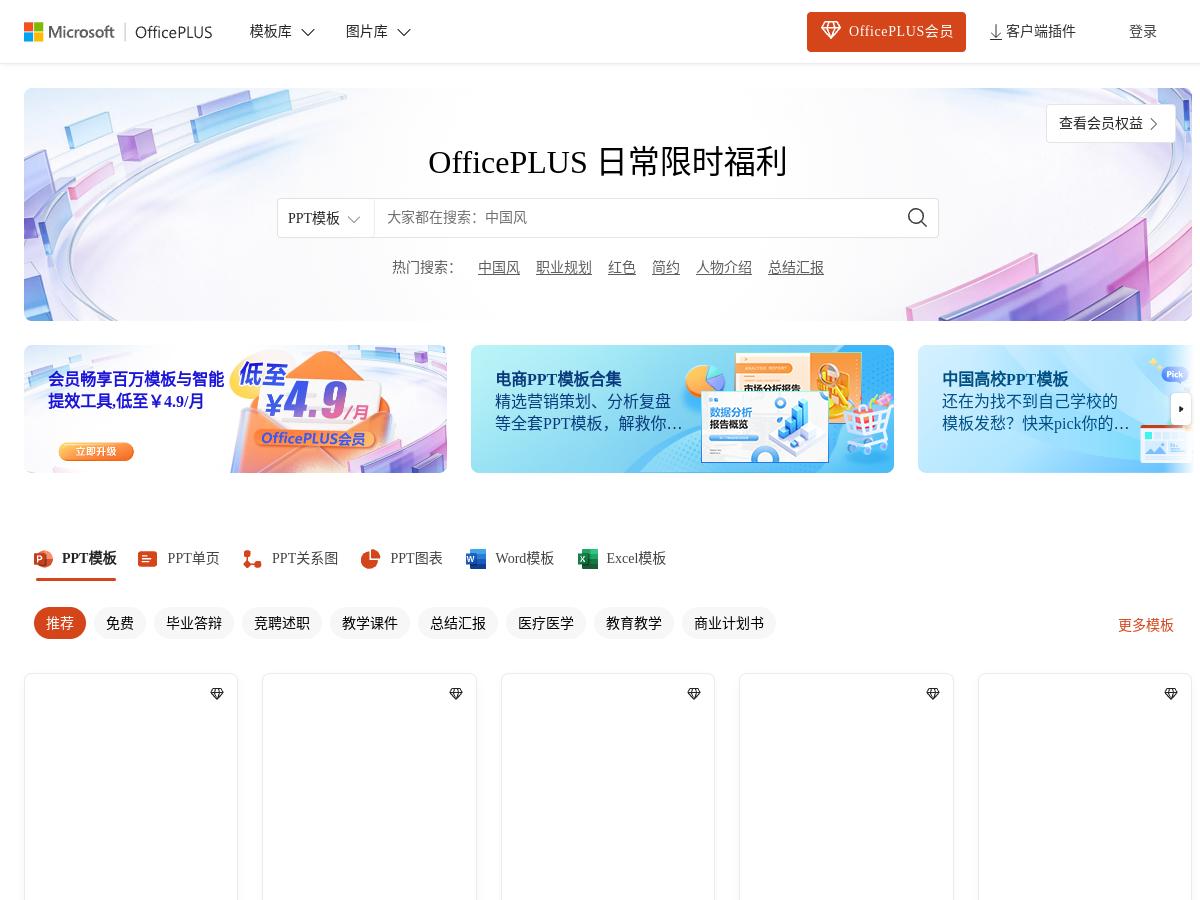The height and width of the screenshot is (900, 1200).
Task: Focus the search input field
Action: (635, 218)
